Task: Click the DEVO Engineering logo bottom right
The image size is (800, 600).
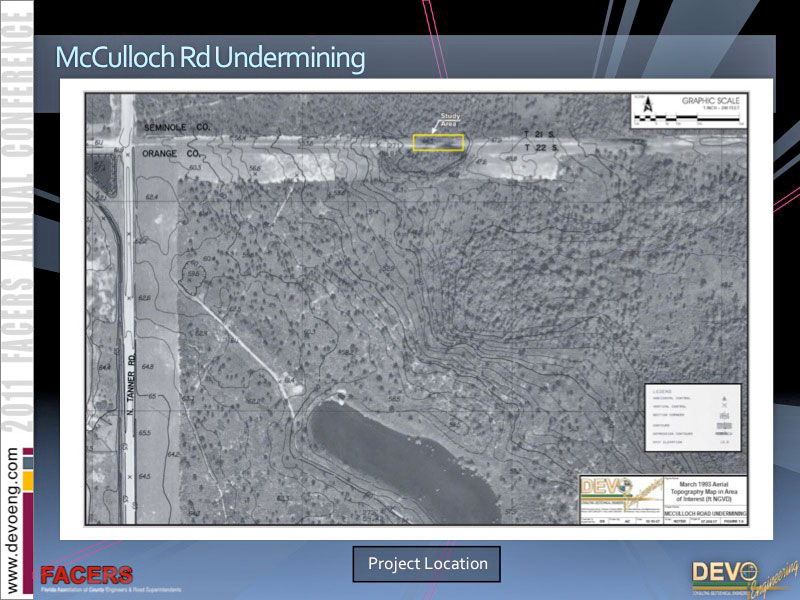Action: pos(738,576)
